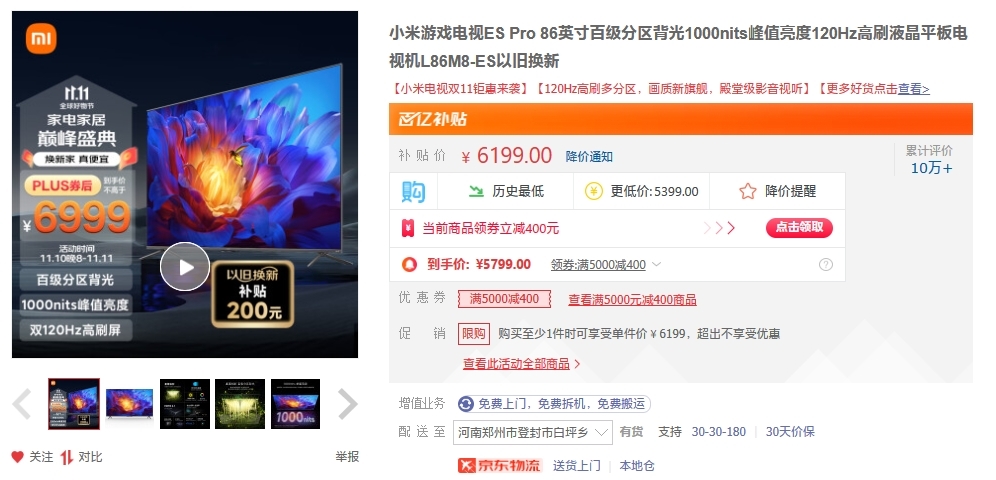996x480 pixels.
Task: Click the yen coin 更低价 icon
Action: [593, 191]
